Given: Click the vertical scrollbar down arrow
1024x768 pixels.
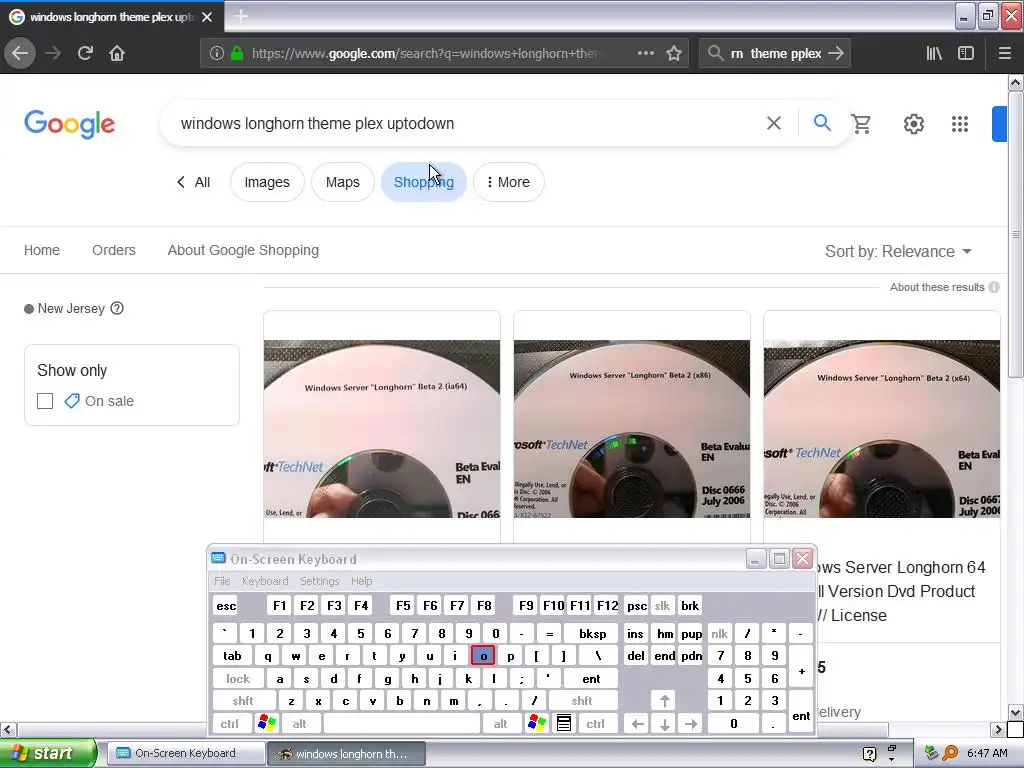Looking at the screenshot, I should tap(1015, 712).
